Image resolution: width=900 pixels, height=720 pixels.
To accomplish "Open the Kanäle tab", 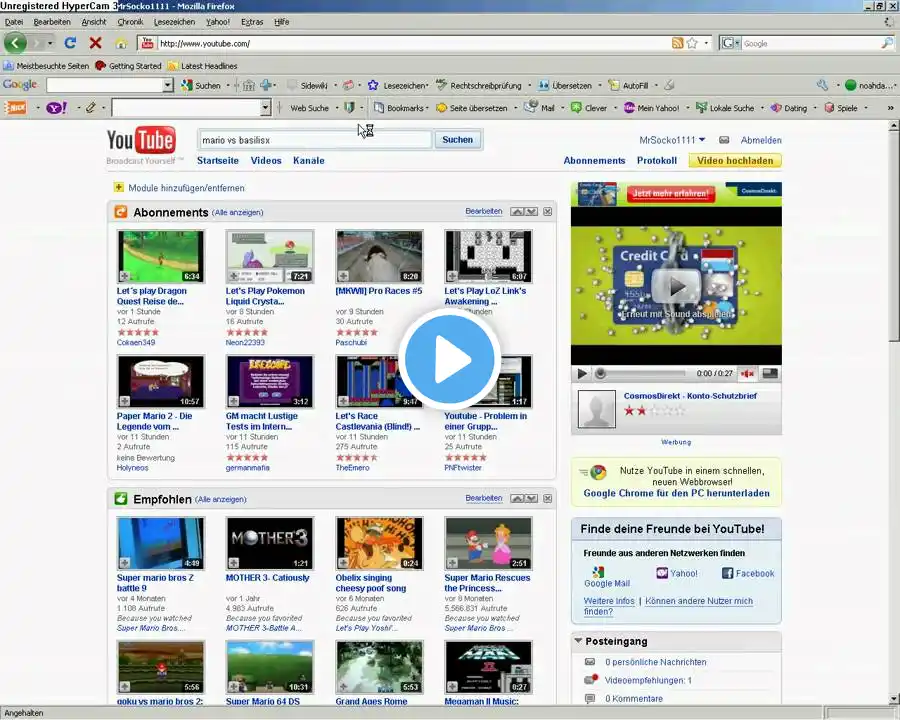I will (x=309, y=161).
